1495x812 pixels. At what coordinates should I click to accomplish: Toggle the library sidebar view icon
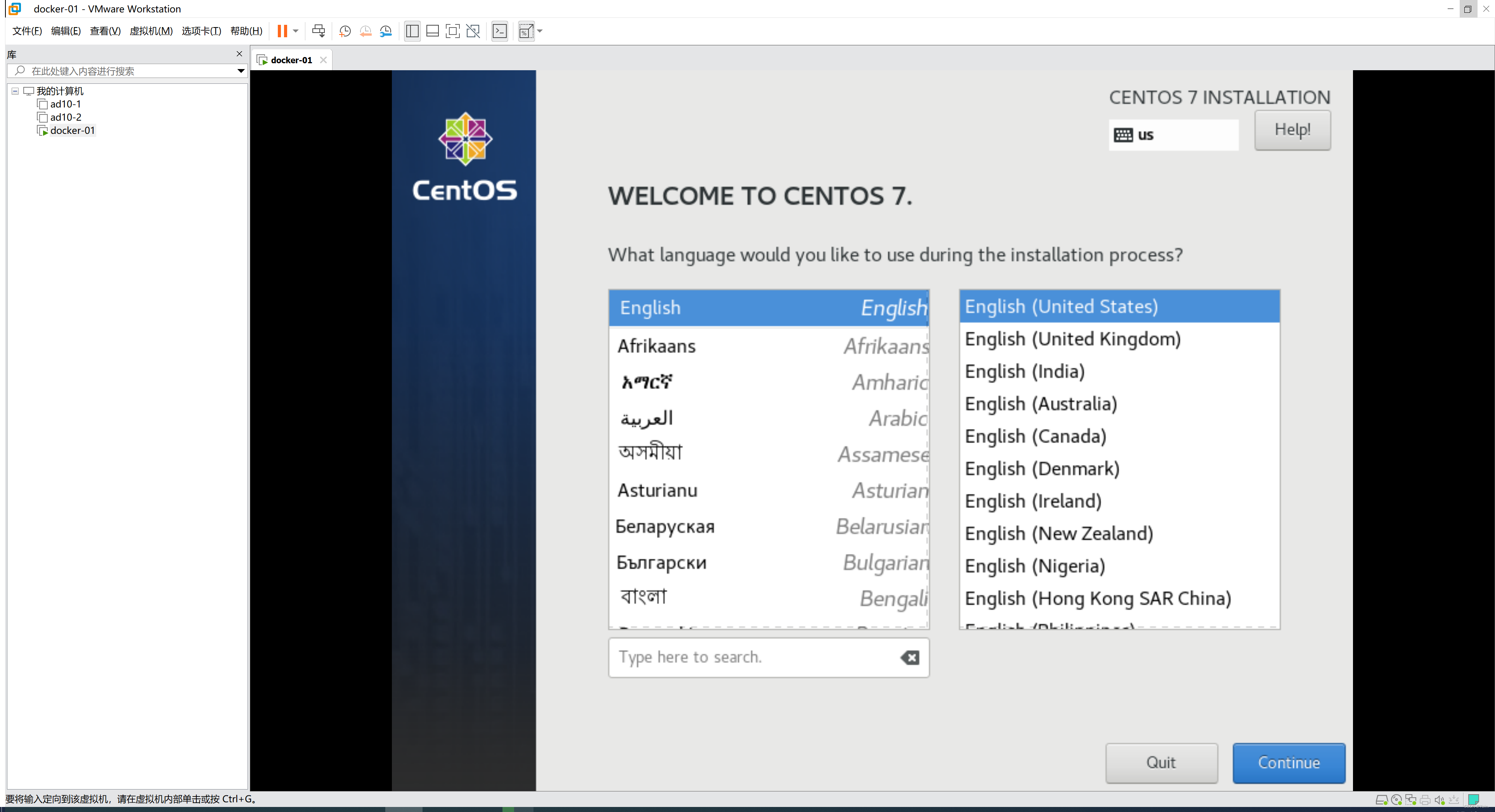(412, 31)
